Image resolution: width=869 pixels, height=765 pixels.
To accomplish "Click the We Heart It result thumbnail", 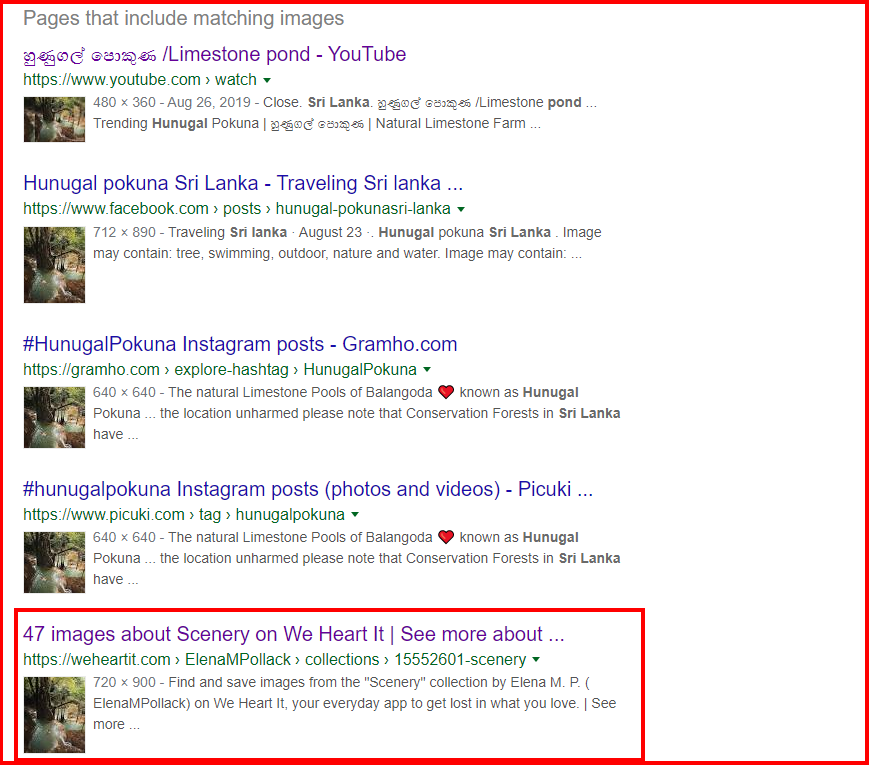I will 54,715.
